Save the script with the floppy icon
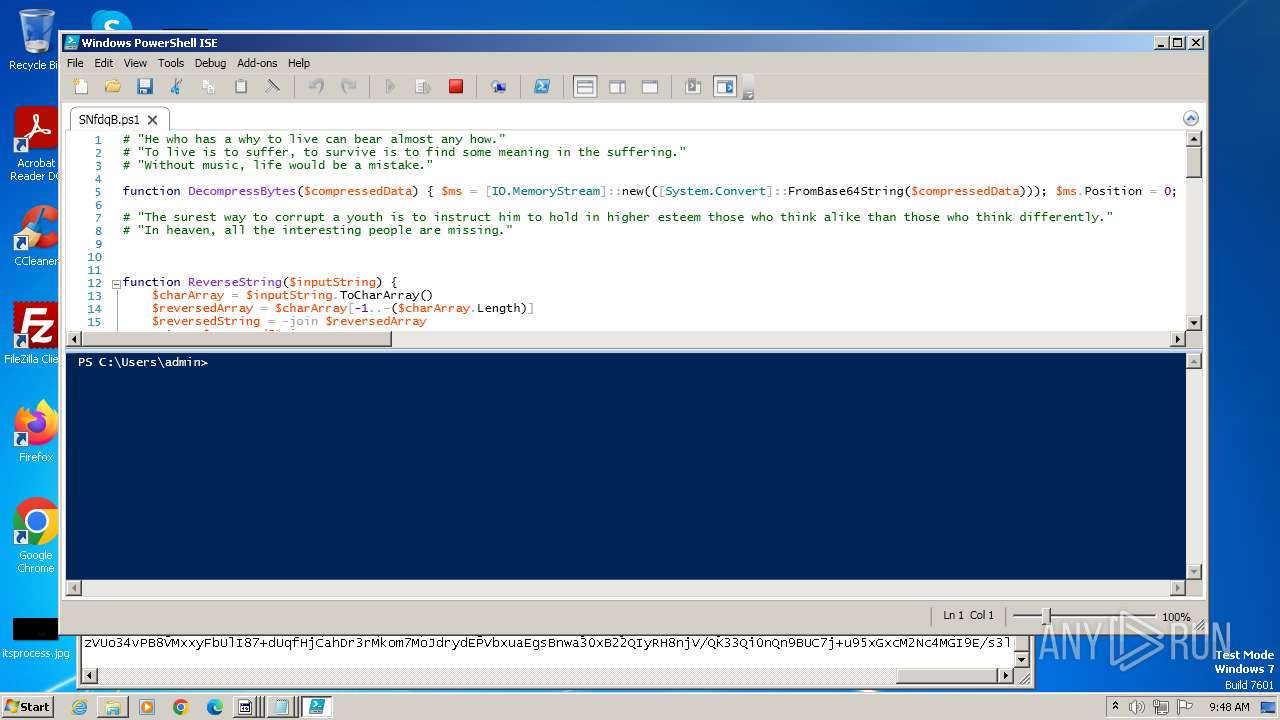Image resolution: width=1280 pixels, height=720 pixels. pos(145,87)
